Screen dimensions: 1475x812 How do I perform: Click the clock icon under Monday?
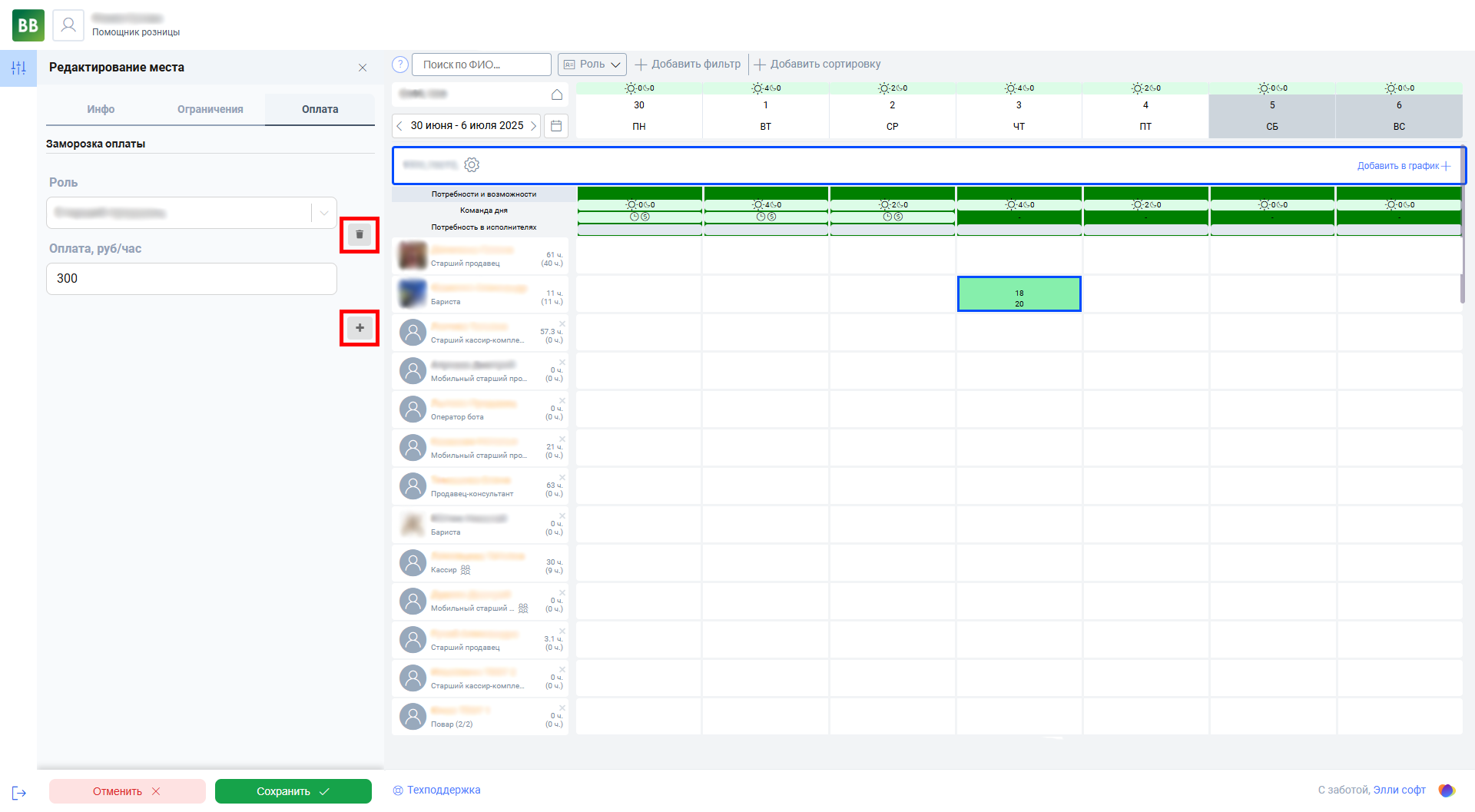(635, 217)
